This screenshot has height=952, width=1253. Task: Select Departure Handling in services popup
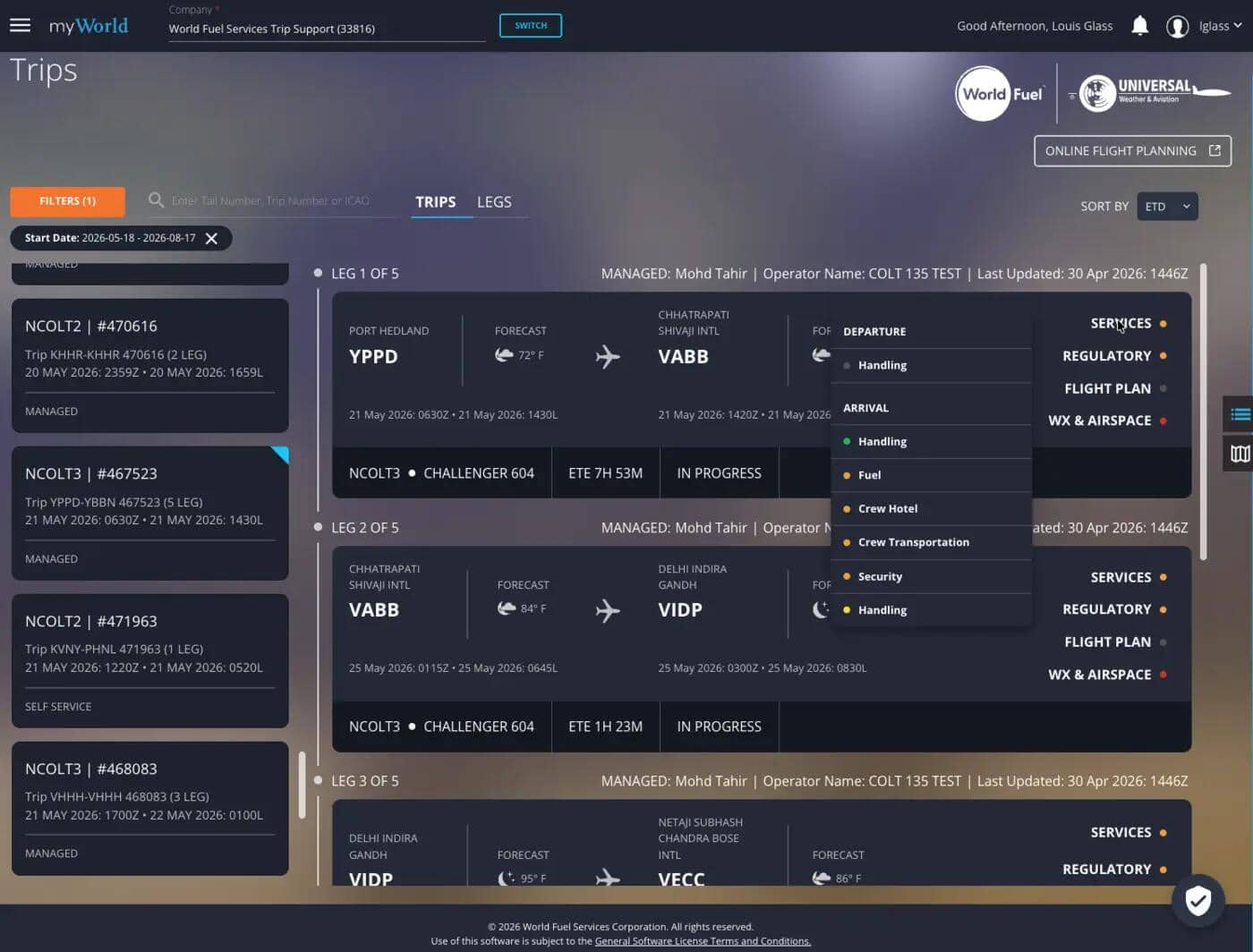click(x=931, y=365)
